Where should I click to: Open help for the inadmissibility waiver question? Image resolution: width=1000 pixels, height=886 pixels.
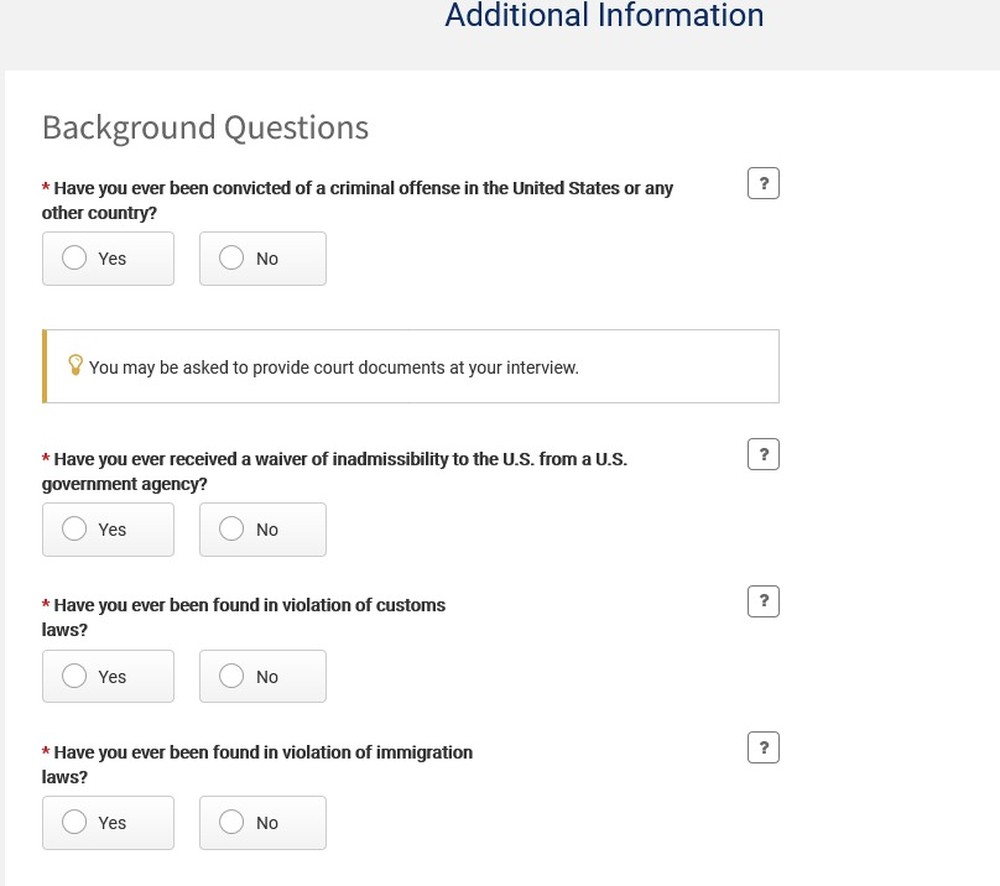click(763, 455)
